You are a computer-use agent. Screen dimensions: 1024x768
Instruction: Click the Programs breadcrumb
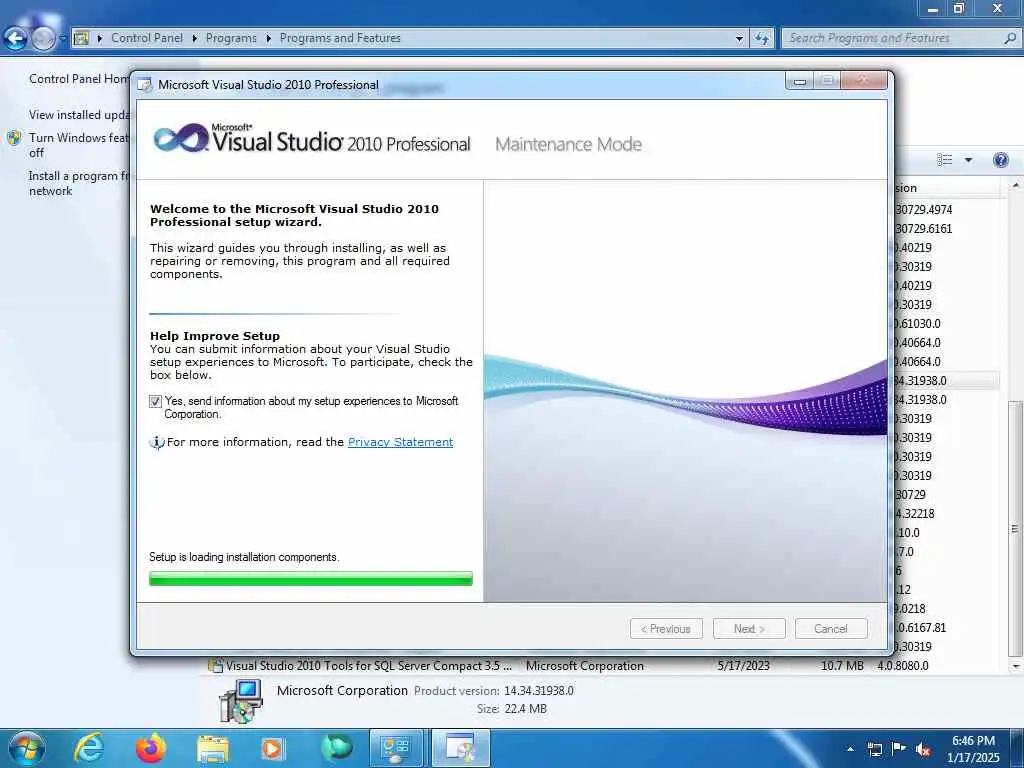click(x=231, y=38)
